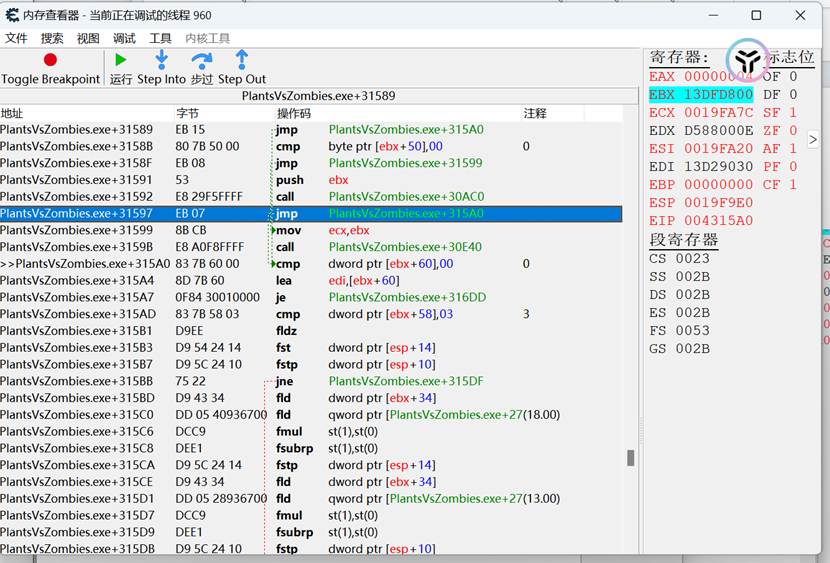The image size is (830, 563).
Task: Select the cmp [ebx+58],03 row
Action: (311, 314)
